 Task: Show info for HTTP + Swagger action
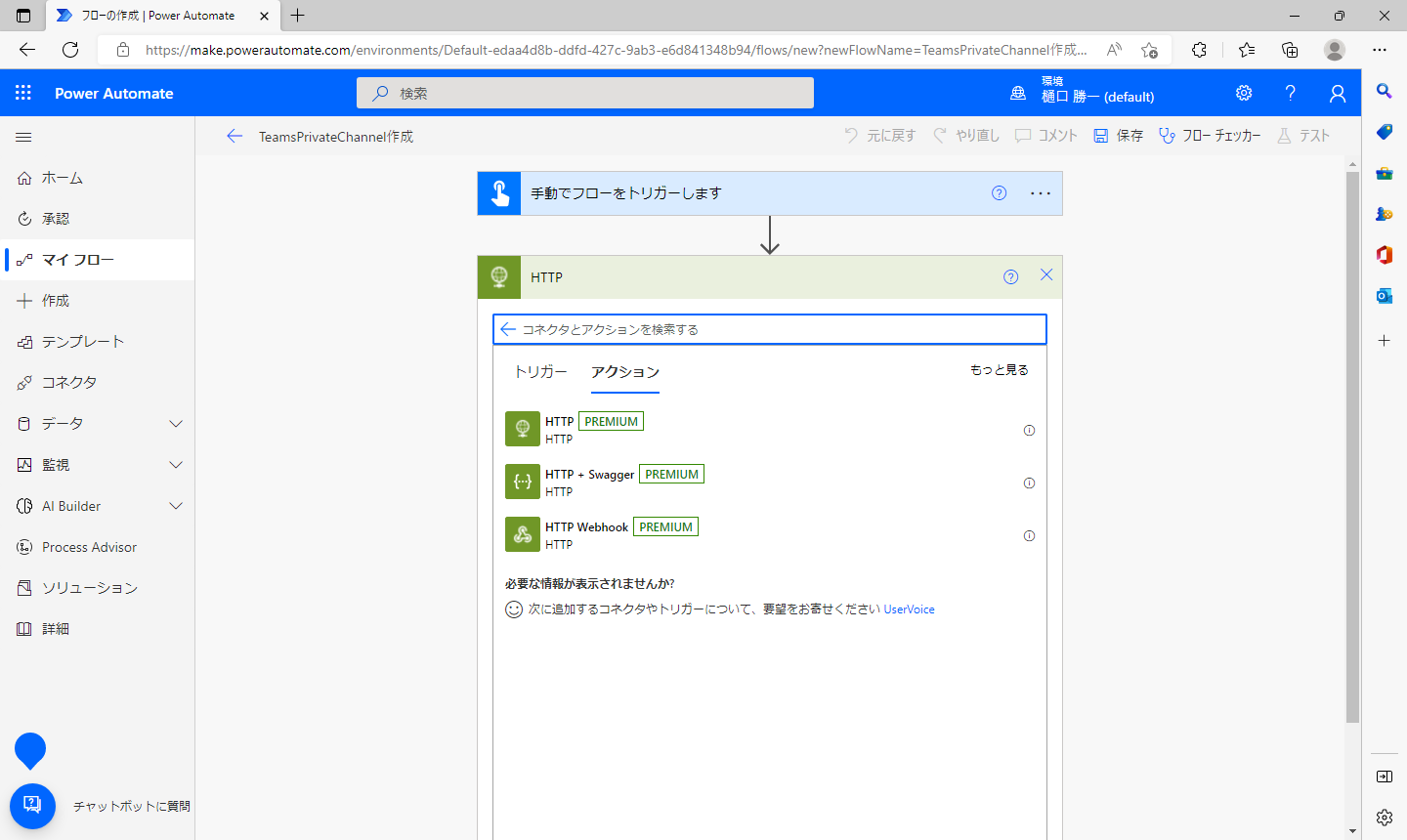pos(1029,483)
